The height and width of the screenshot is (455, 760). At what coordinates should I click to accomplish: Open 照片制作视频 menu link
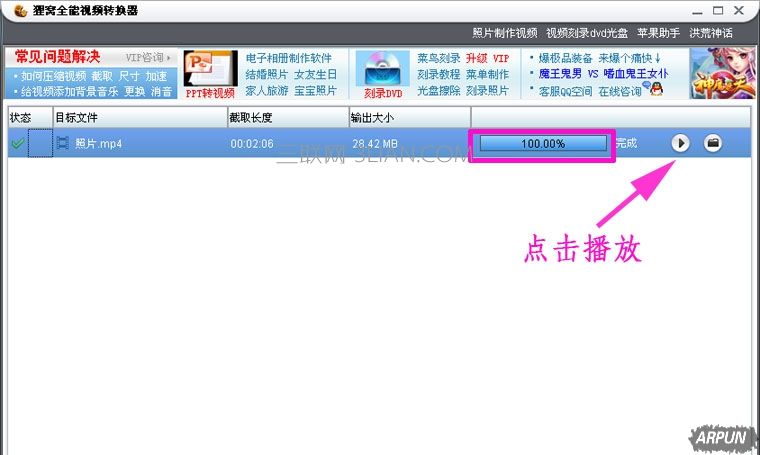[x=505, y=33]
